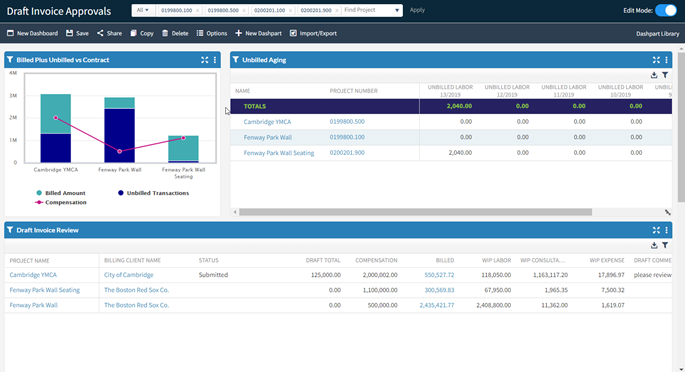Viewport: 685px width, 372px height.
Task: Maximize the Billed Plus Unbilled vs Contract panel
Action: (204, 60)
